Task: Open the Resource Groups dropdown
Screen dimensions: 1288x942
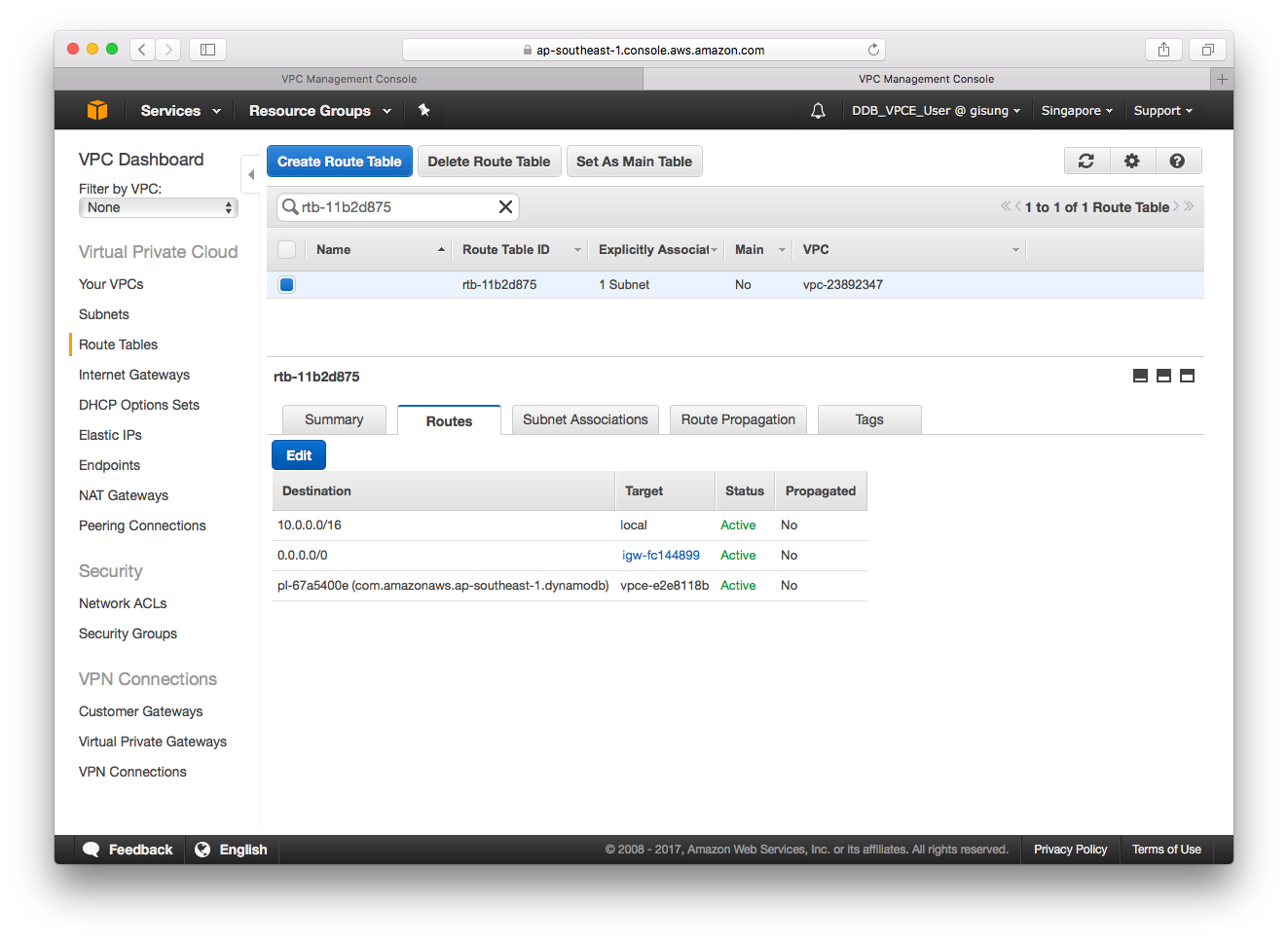Action: click(320, 111)
